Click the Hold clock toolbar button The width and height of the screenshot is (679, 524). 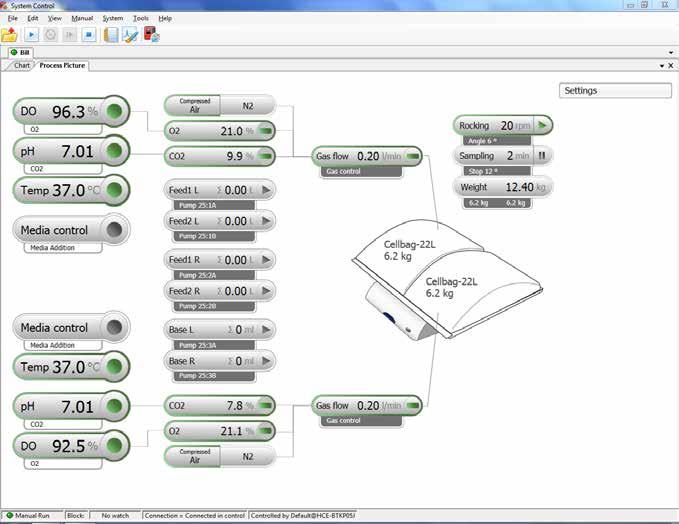click(x=50, y=35)
